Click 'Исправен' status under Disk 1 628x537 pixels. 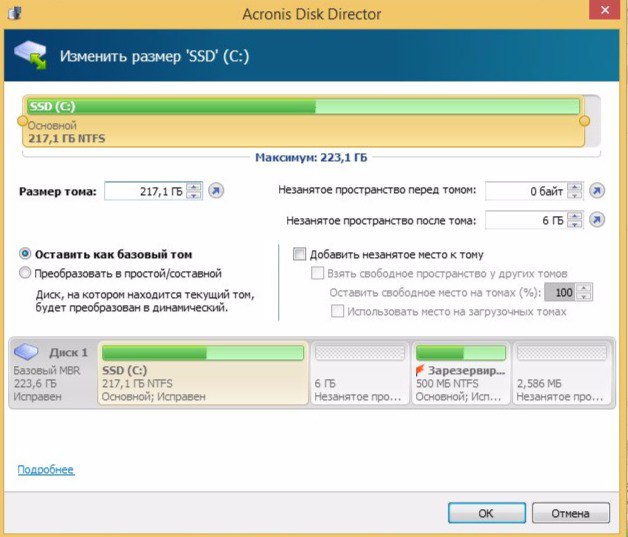[37, 396]
